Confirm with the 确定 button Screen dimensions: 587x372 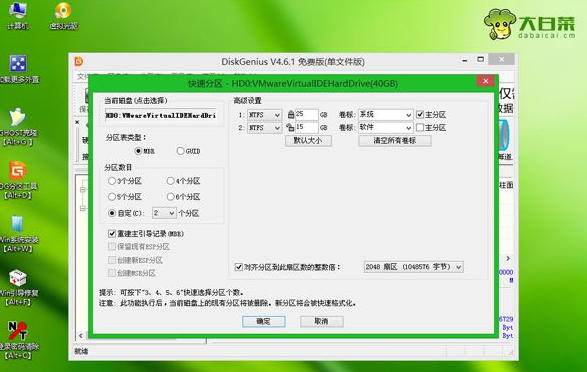pyautogui.click(x=264, y=321)
